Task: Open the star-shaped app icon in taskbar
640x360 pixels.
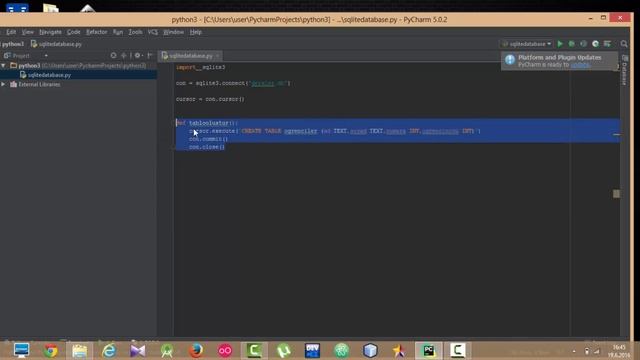Action: 399,351
